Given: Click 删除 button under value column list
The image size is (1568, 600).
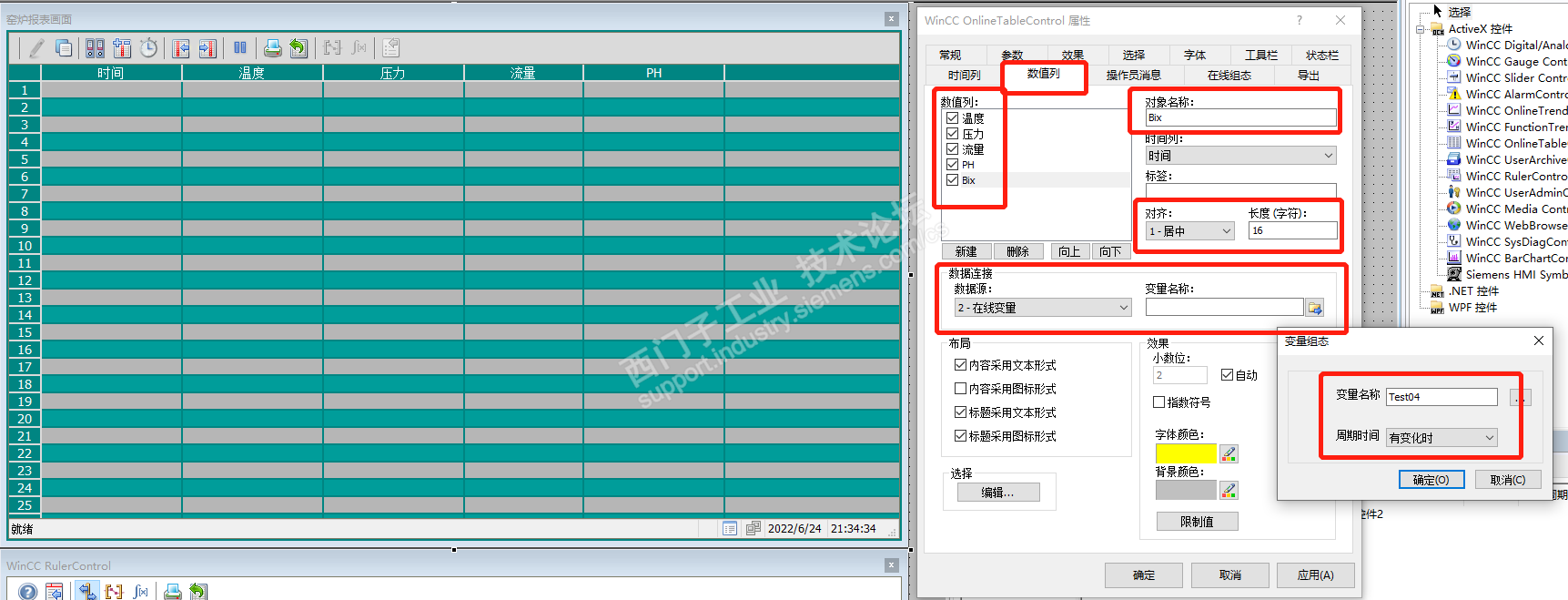Looking at the screenshot, I should click(x=1018, y=251).
